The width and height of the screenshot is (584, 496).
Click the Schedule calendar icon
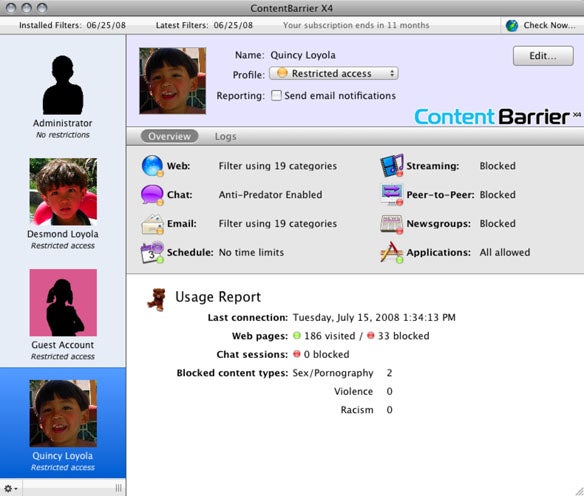coord(152,252)
